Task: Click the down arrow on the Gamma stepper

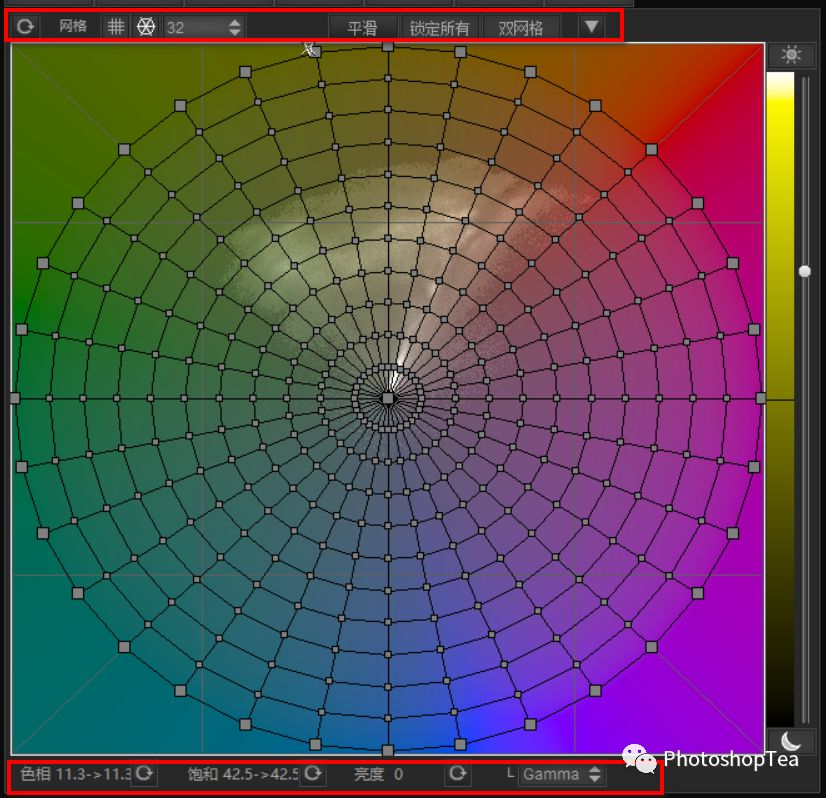Action: coord(594,778)
